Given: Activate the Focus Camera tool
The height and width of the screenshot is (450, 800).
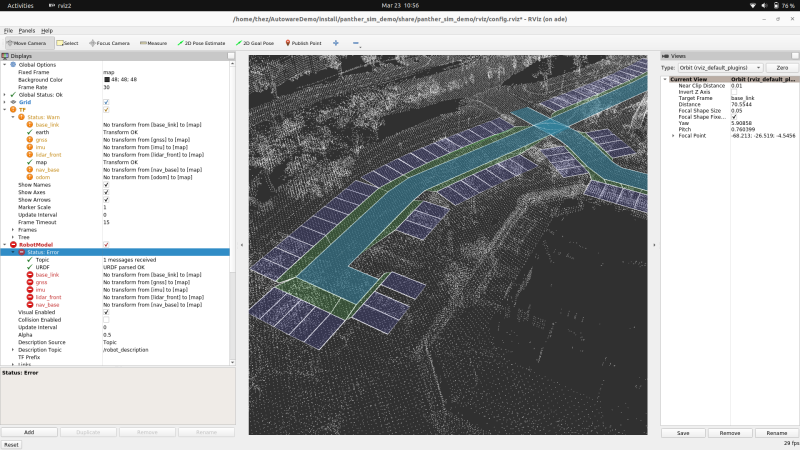Looking at the screenshot, I should 111,43.
